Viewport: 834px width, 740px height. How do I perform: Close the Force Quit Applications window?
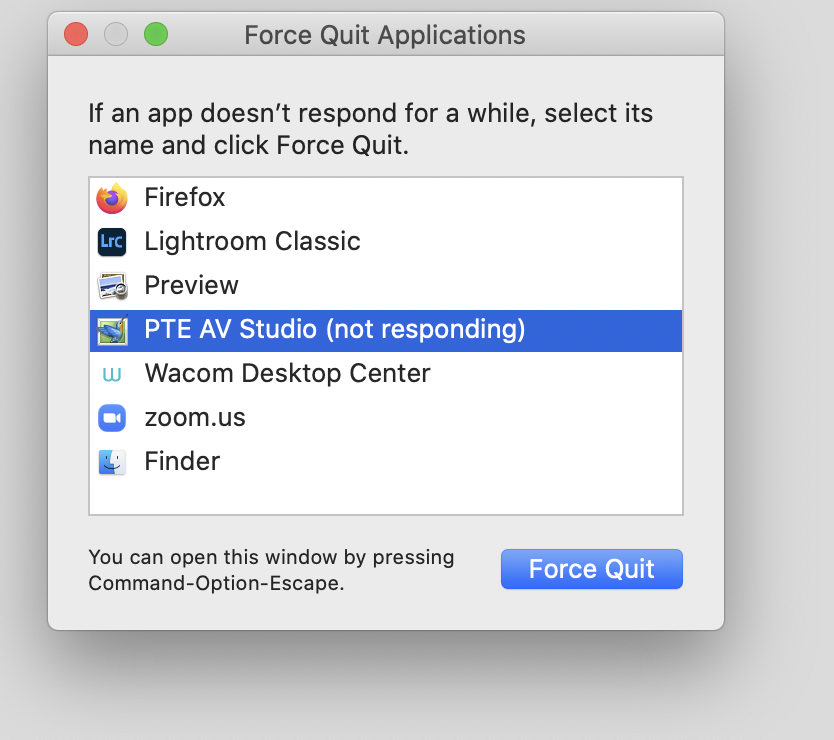click(76, 35)
